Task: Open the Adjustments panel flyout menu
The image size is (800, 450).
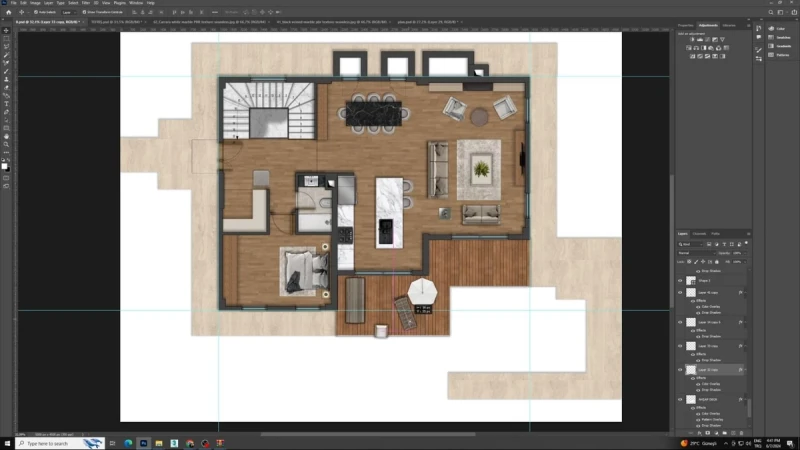Action: click(x=748, y=26)
